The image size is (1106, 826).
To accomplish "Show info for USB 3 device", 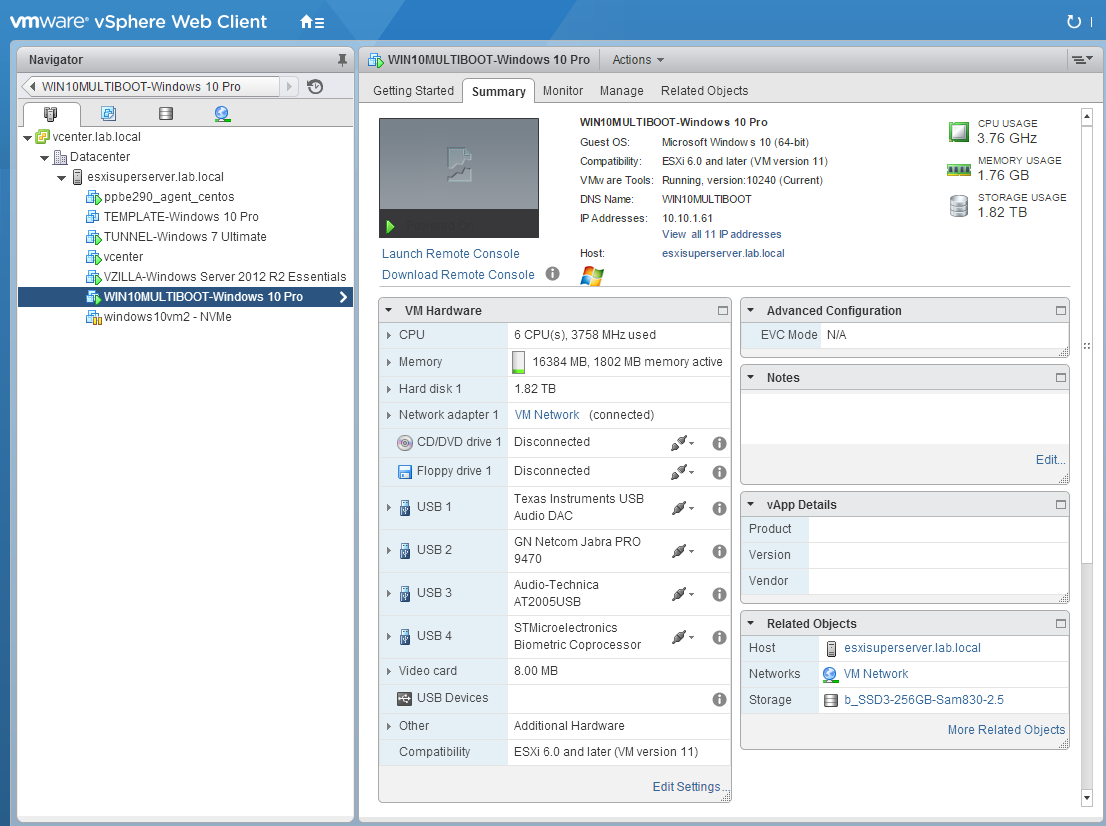I will coord(719,594).
